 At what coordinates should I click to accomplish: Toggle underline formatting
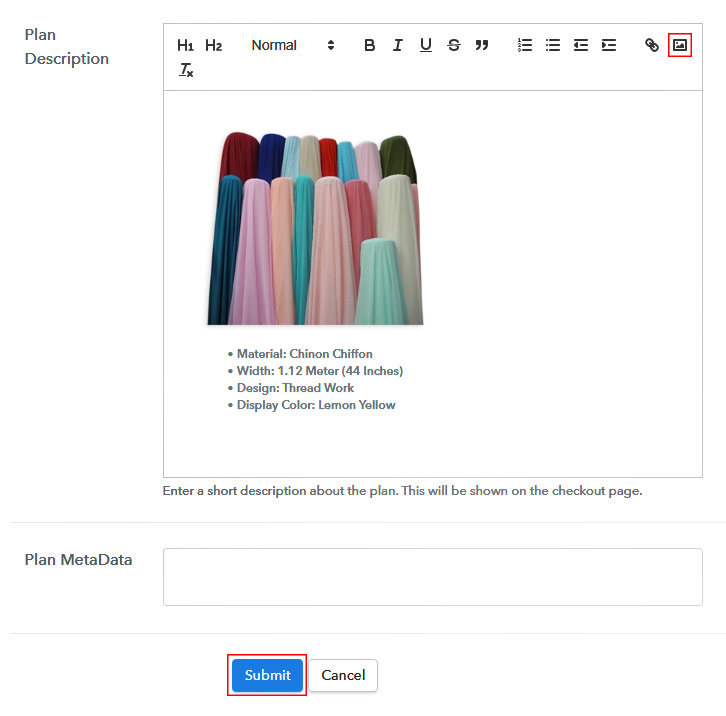426,45
